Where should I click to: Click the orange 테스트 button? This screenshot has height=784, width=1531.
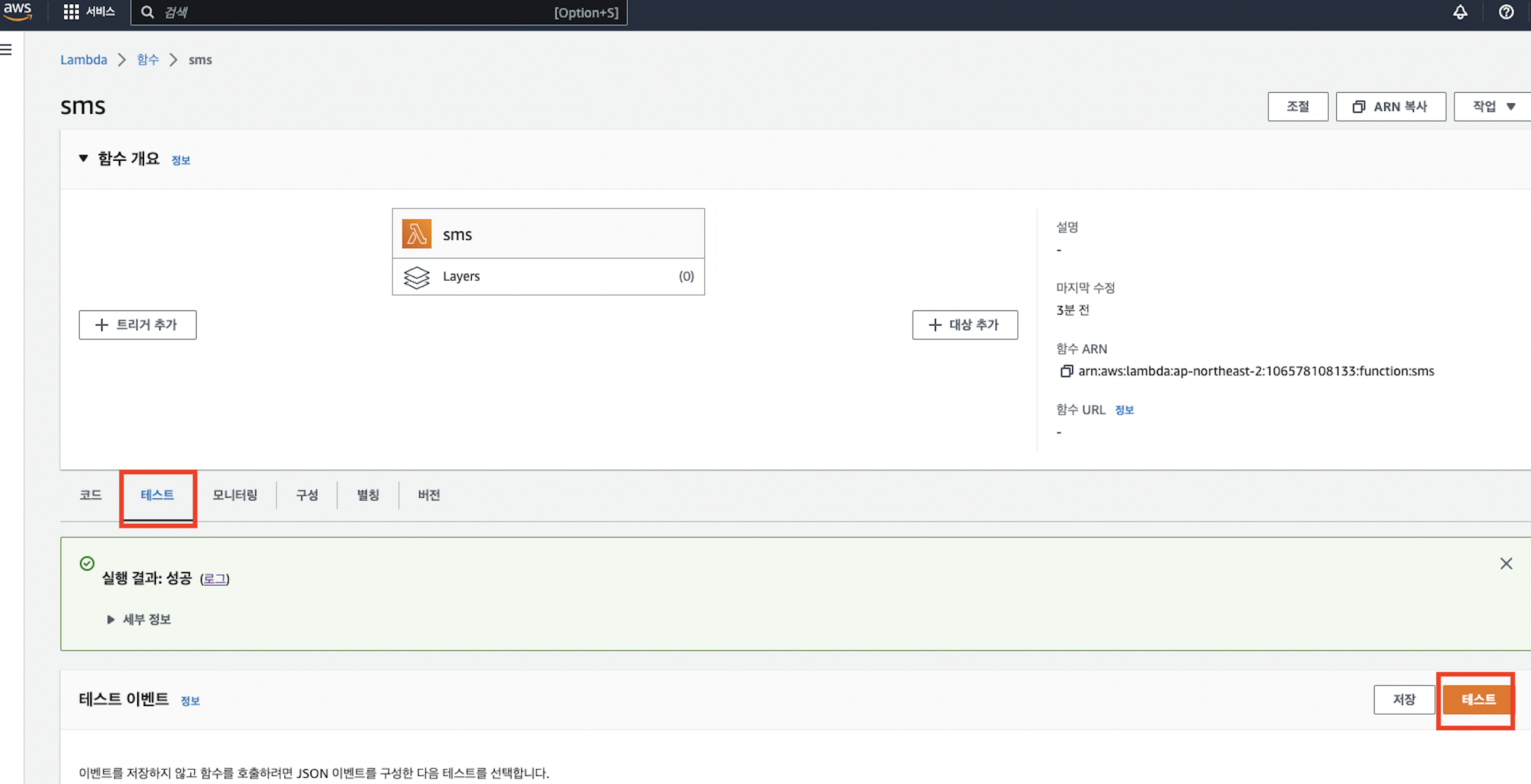tap(1478, 699)
